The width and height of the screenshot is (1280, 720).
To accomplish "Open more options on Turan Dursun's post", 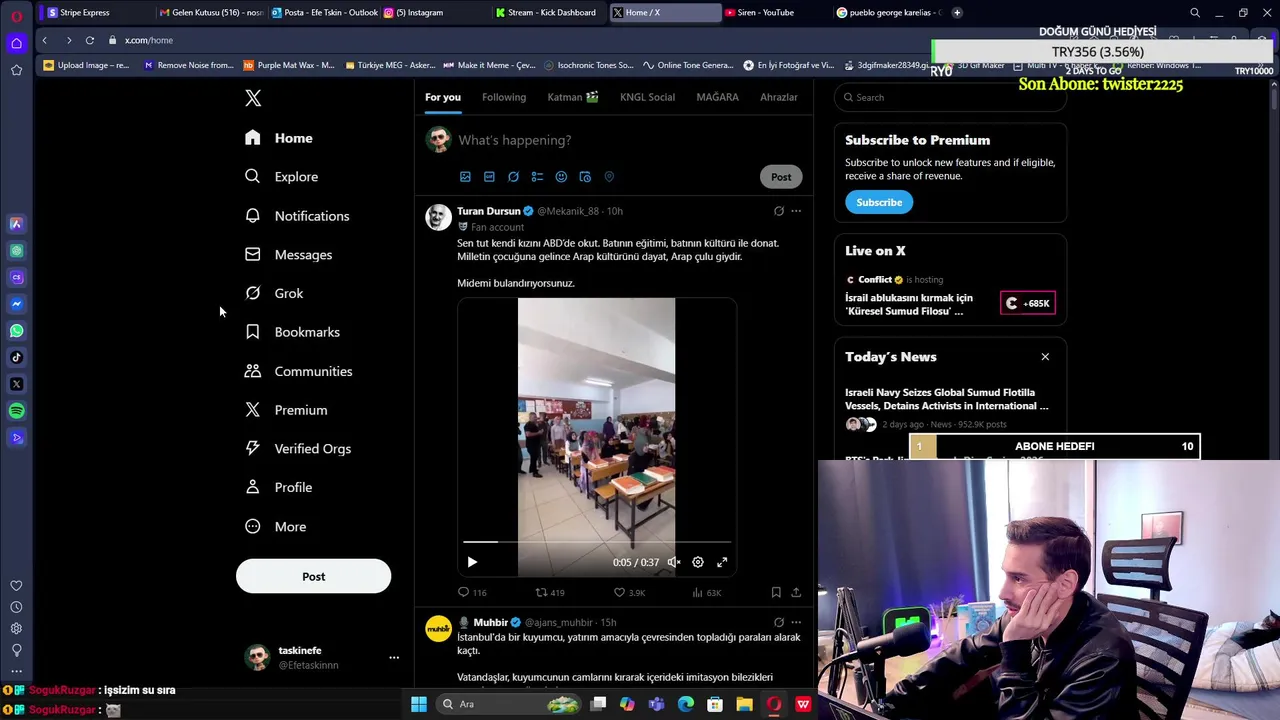I will tap(796, 211).
